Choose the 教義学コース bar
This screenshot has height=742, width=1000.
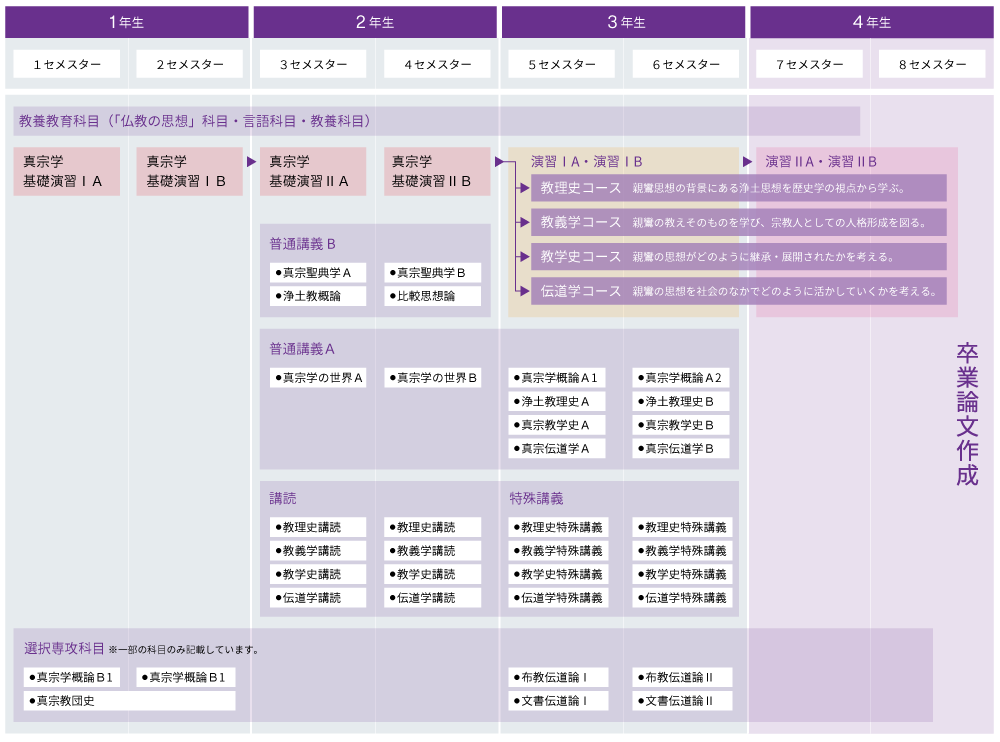click(x=739, y=223)
